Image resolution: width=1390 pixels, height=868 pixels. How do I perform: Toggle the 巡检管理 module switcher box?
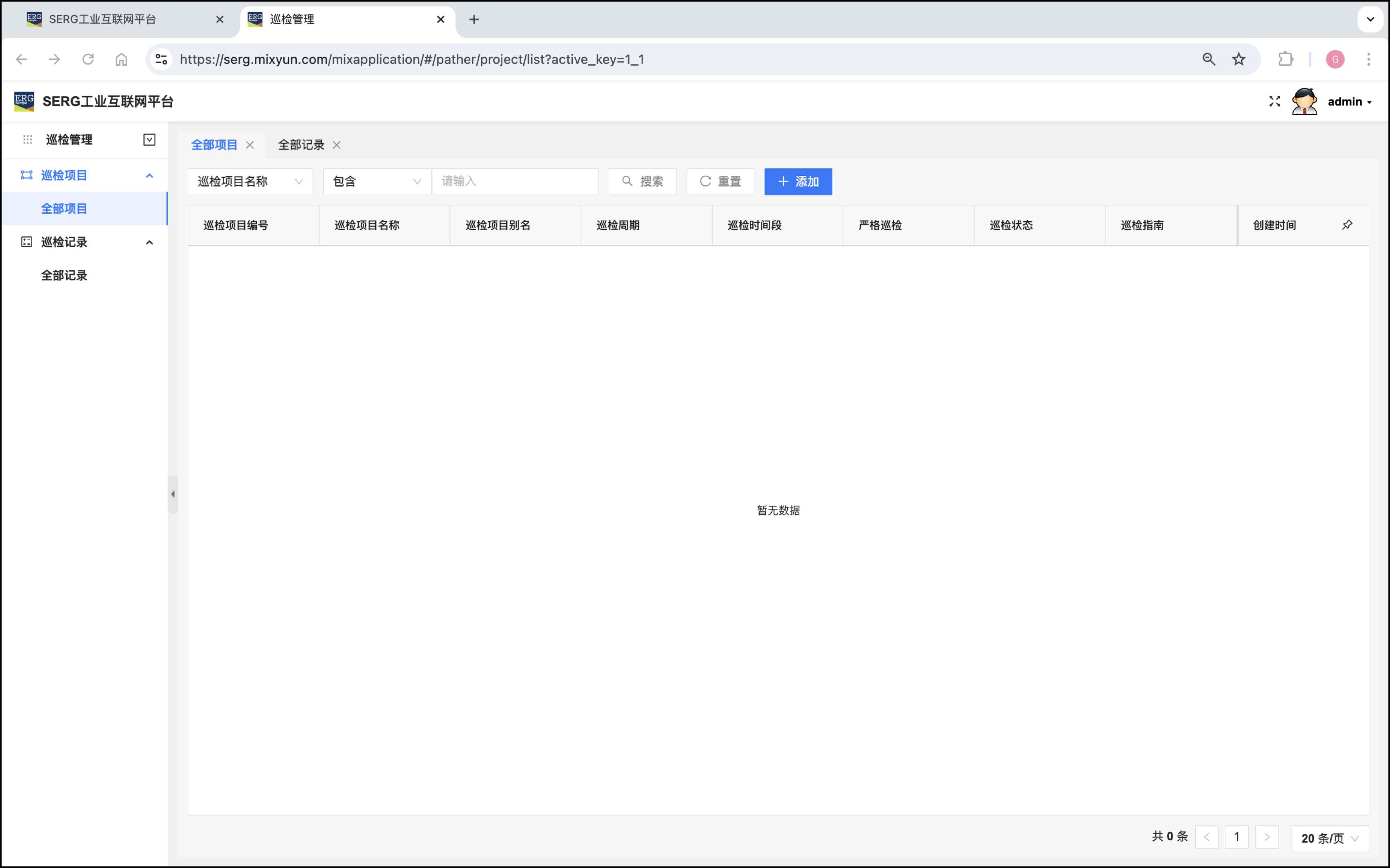pos(149,140)
